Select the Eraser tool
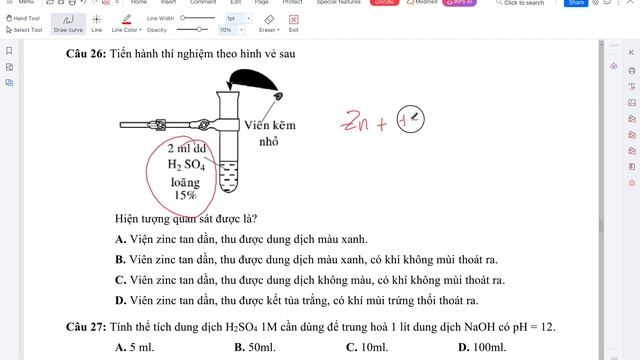Screen dimensions: 640x360 point(269,24)
